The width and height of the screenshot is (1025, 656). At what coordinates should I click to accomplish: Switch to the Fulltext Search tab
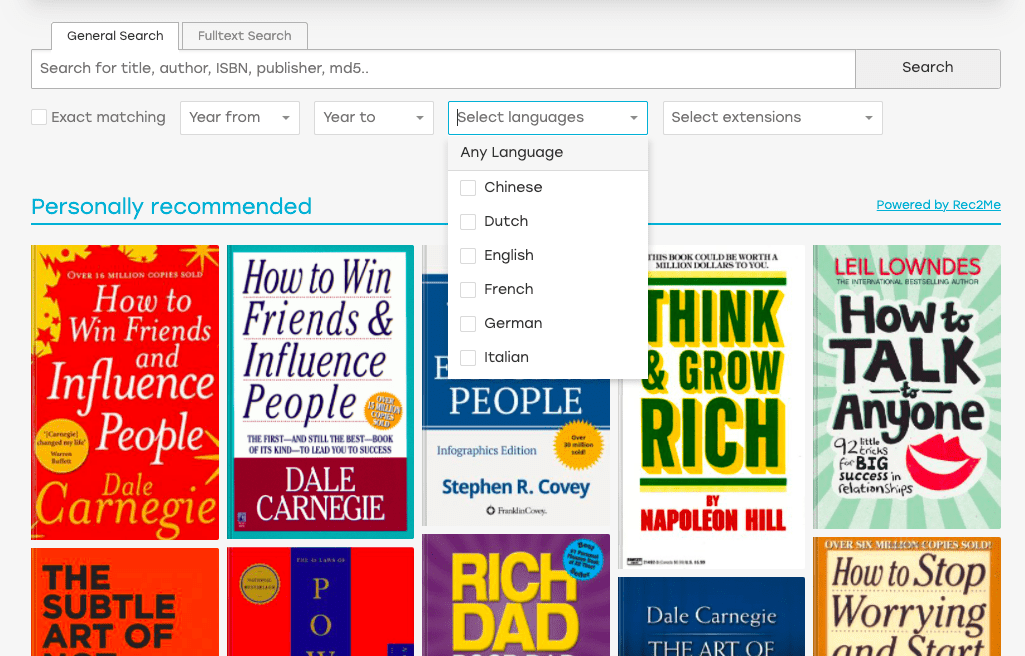pos(244,36)
